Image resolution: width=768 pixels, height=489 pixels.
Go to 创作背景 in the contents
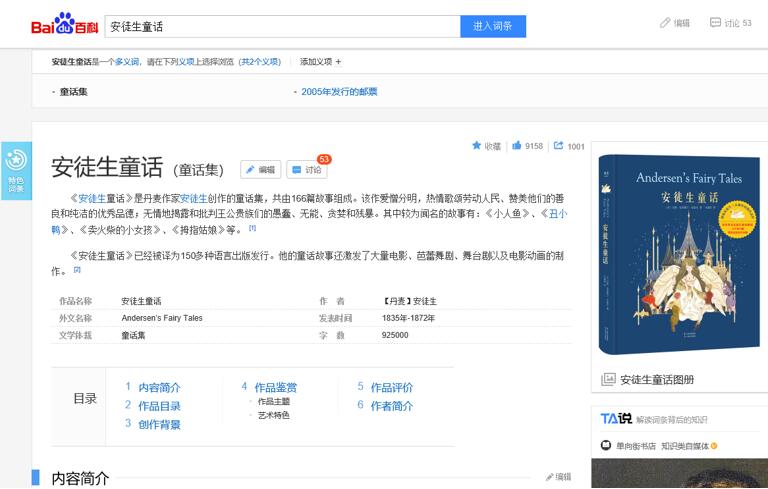pos(159,424)
